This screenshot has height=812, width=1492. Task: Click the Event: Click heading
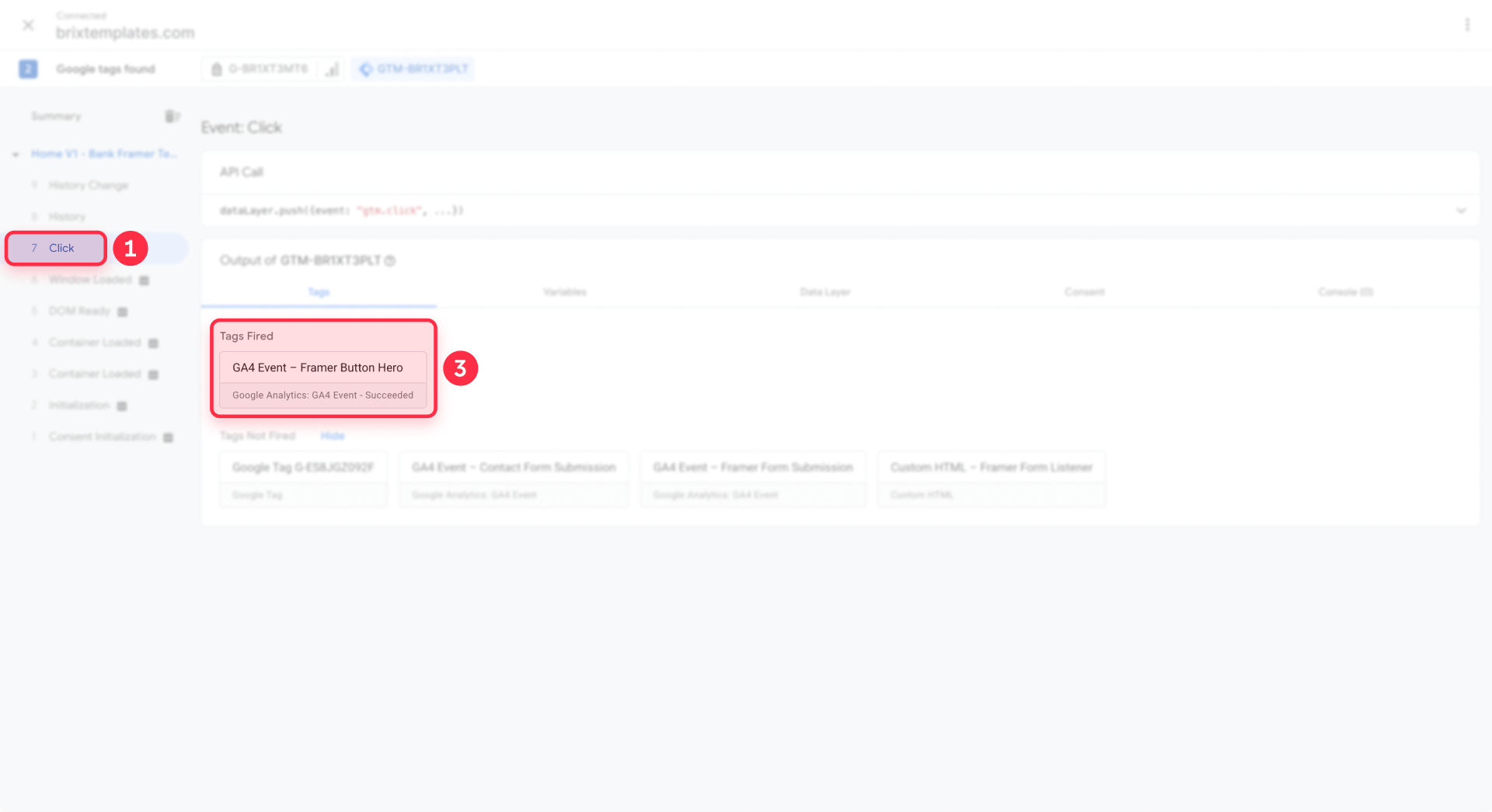(242, 127)
